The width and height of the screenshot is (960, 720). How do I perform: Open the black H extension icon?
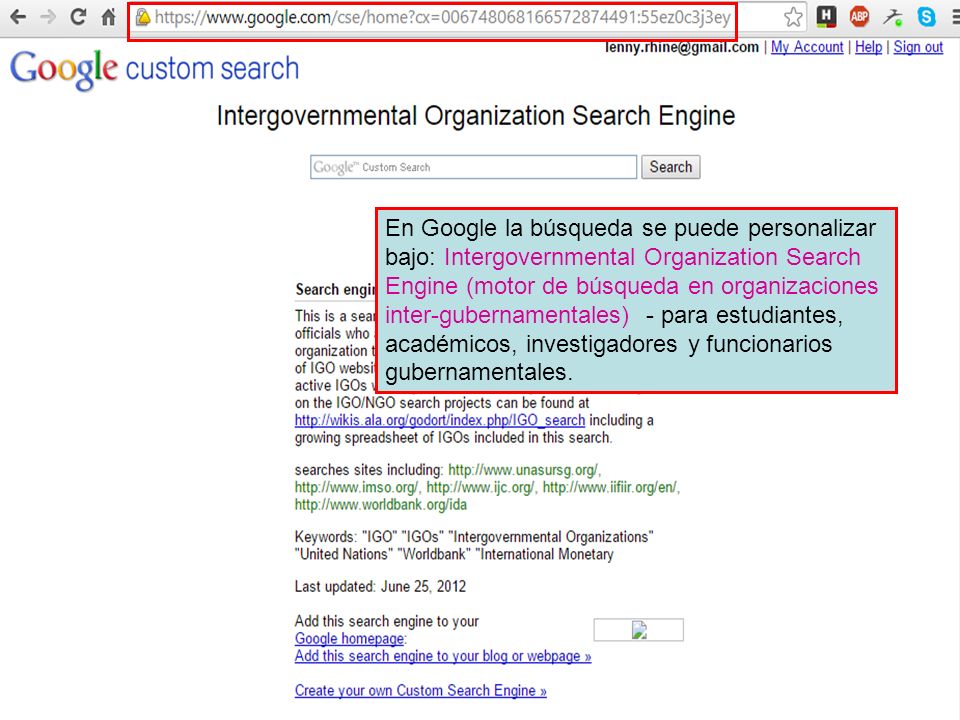827,17
